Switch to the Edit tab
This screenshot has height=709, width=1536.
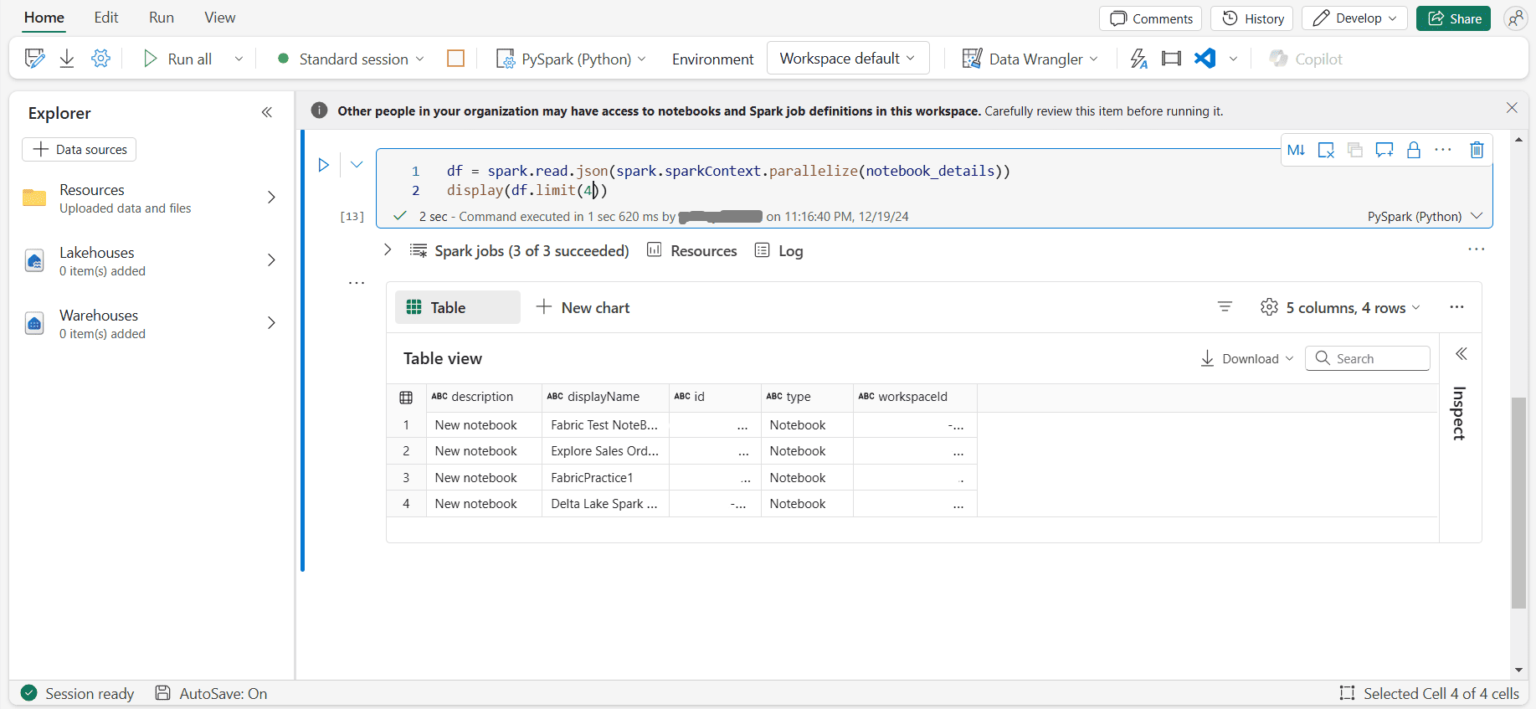(x=106, y=17)
